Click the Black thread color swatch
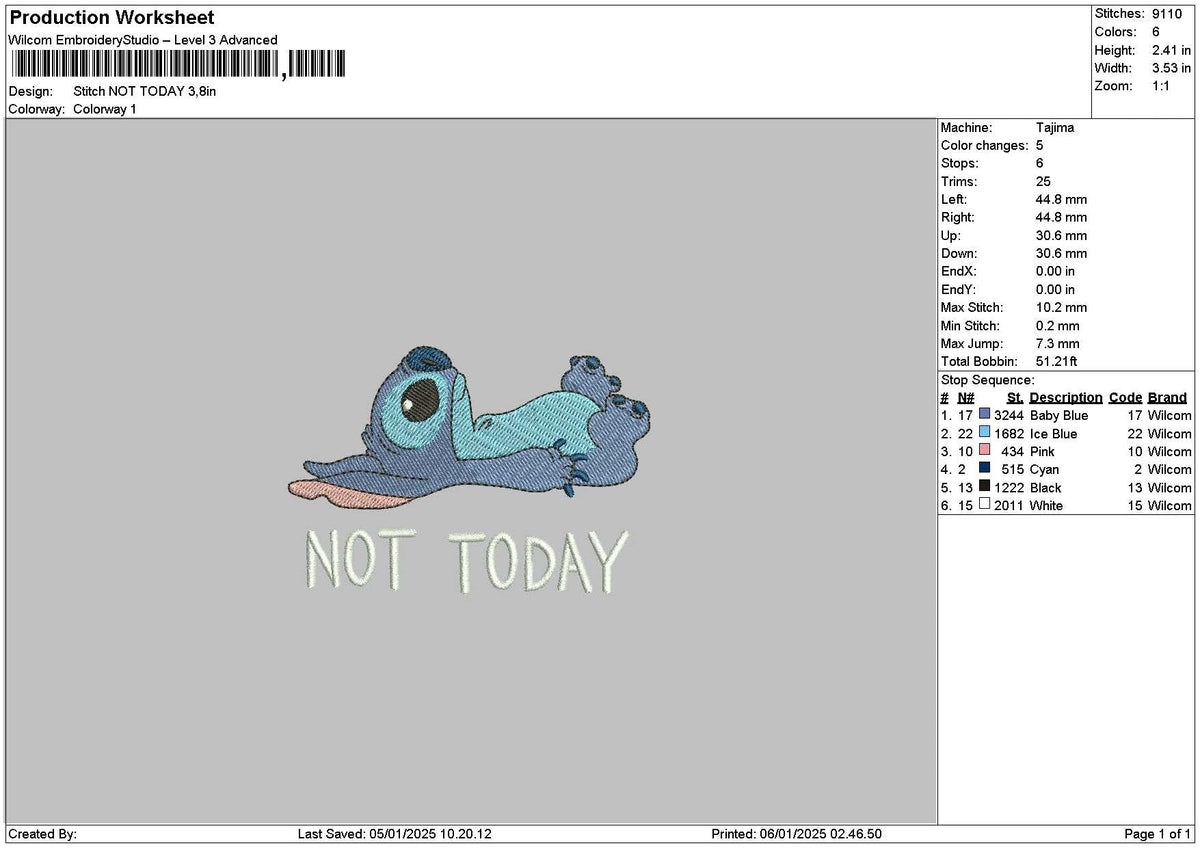Screen dimensions: 1200x848 coord(985,487)
